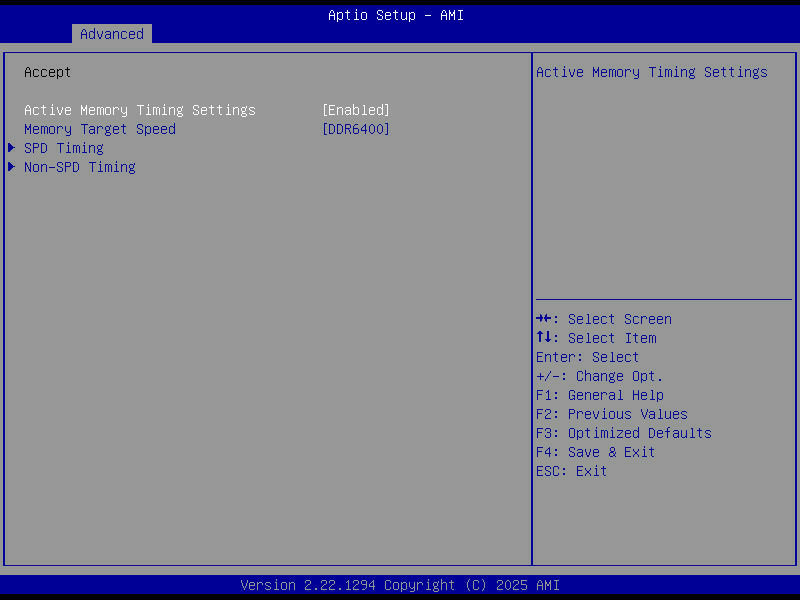
Task: Click F4 Save and Exit help entry
Action: point(594,452)
